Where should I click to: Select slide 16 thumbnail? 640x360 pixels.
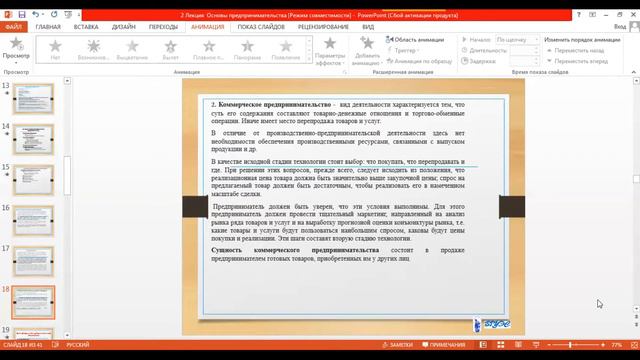[33, 221]
